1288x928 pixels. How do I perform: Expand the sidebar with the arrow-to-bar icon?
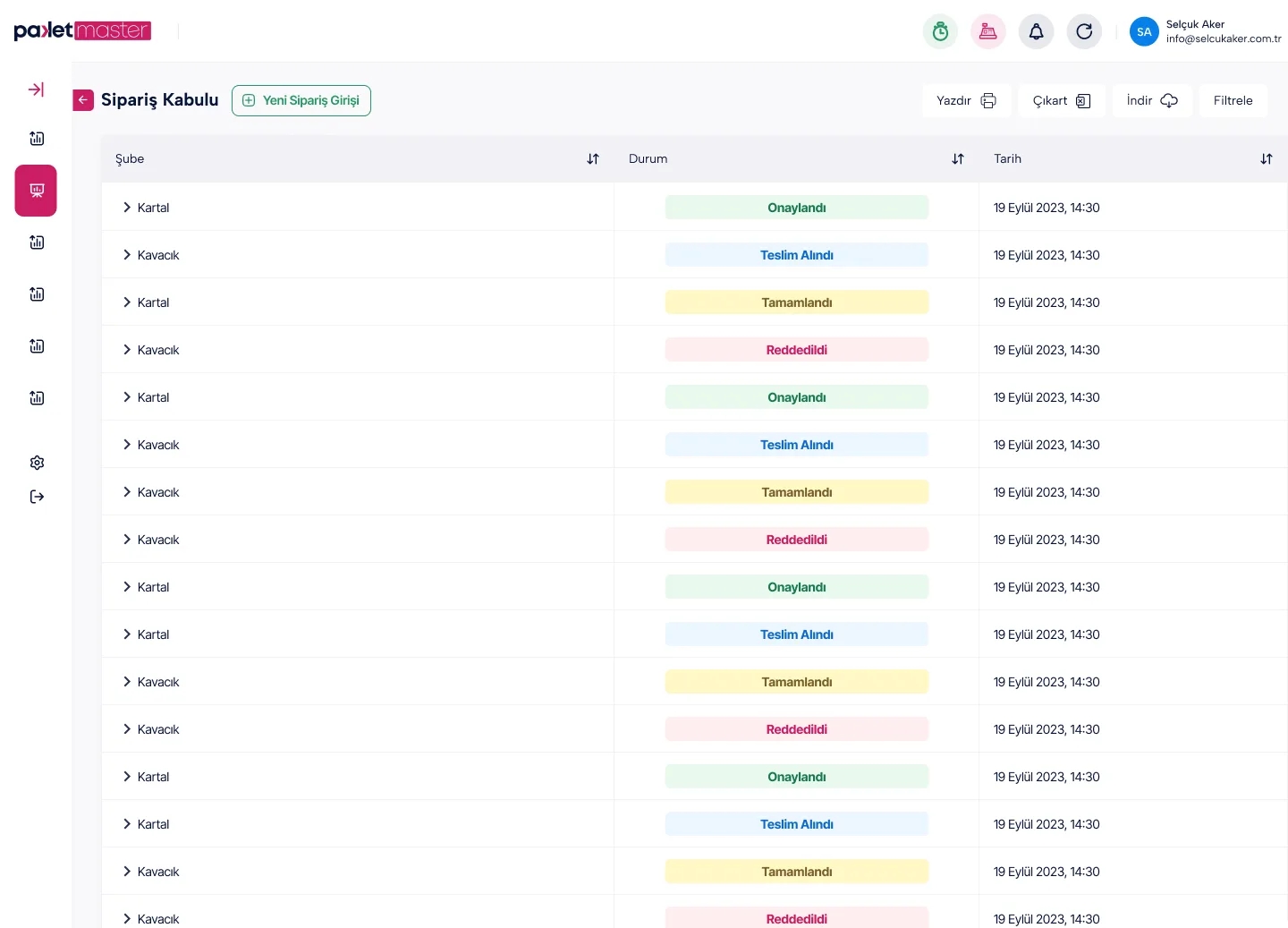coord(37,89)
